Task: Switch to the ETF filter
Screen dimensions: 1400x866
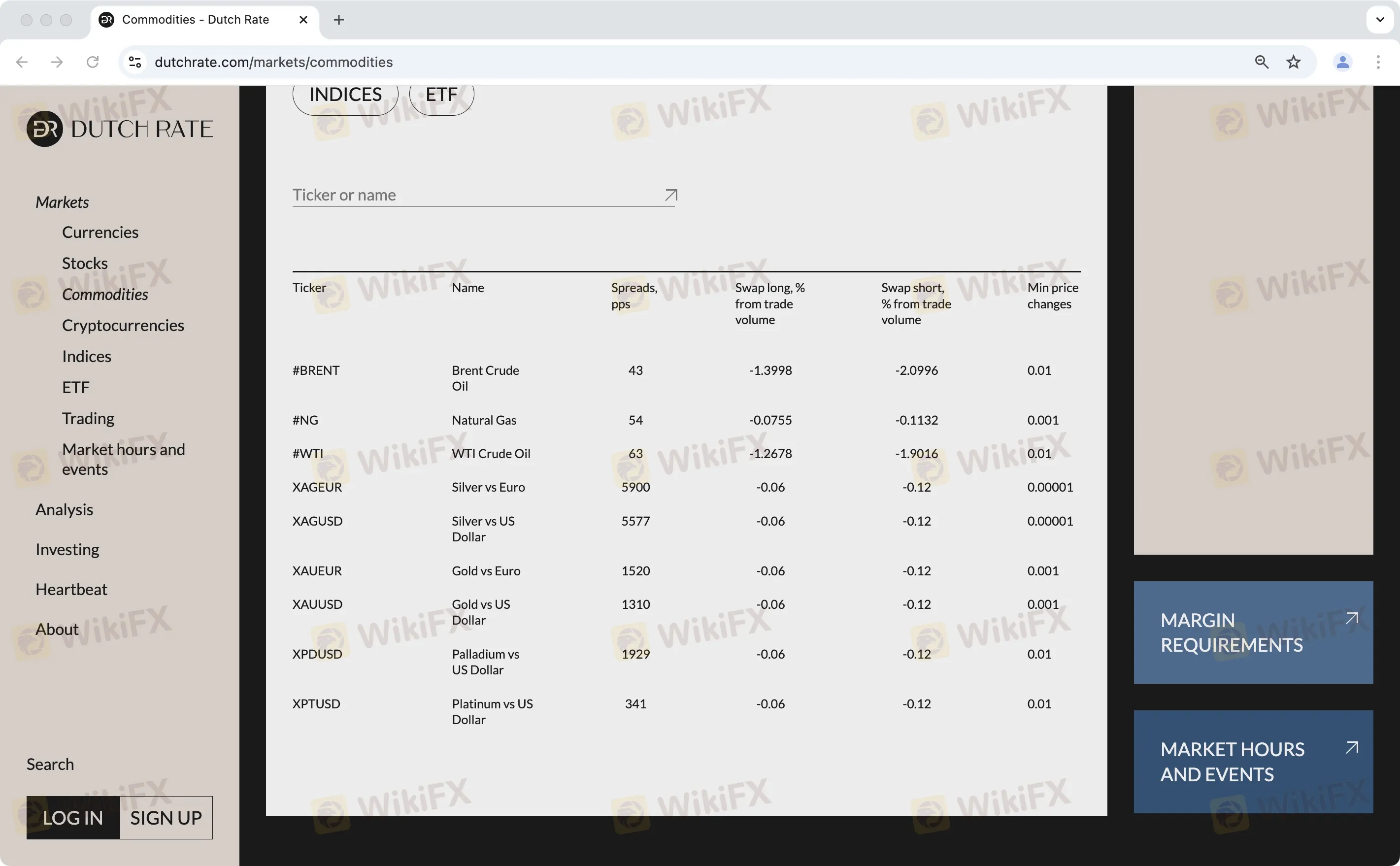Action: coord(440,94)
